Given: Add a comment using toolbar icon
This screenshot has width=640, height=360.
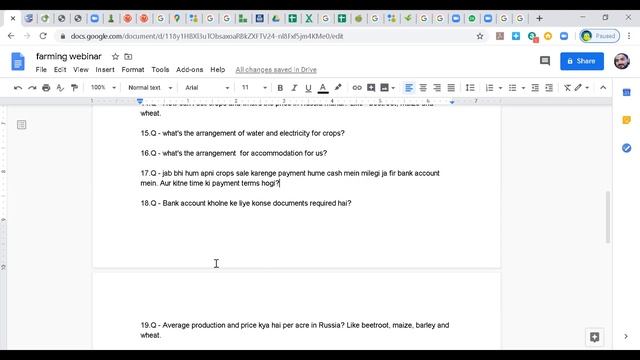Looking at the screenshot, I should pos(371,88).
